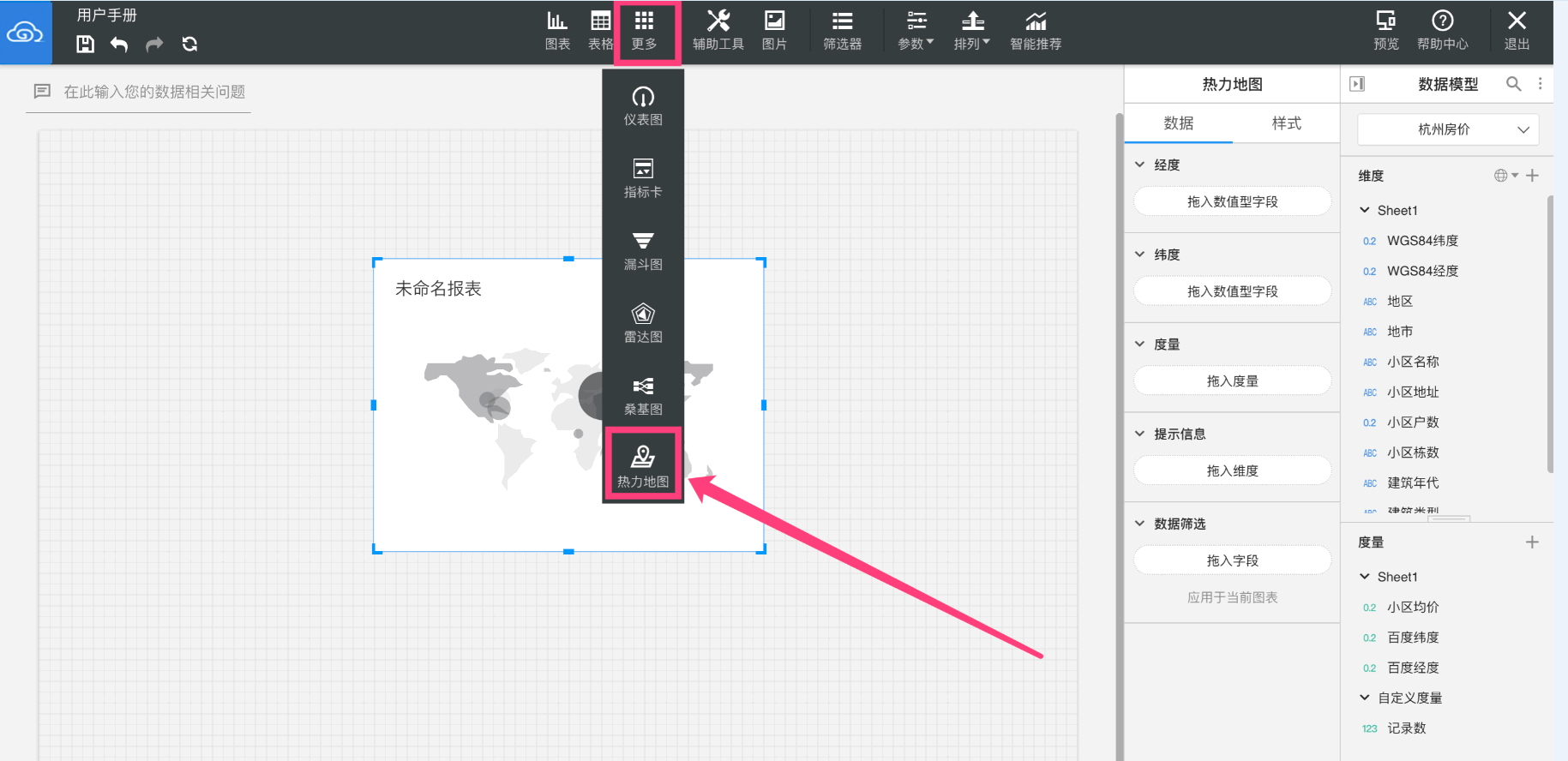Collapse the data model panel icon
Screen dimensions: 1568x761
click(1357, 84)
